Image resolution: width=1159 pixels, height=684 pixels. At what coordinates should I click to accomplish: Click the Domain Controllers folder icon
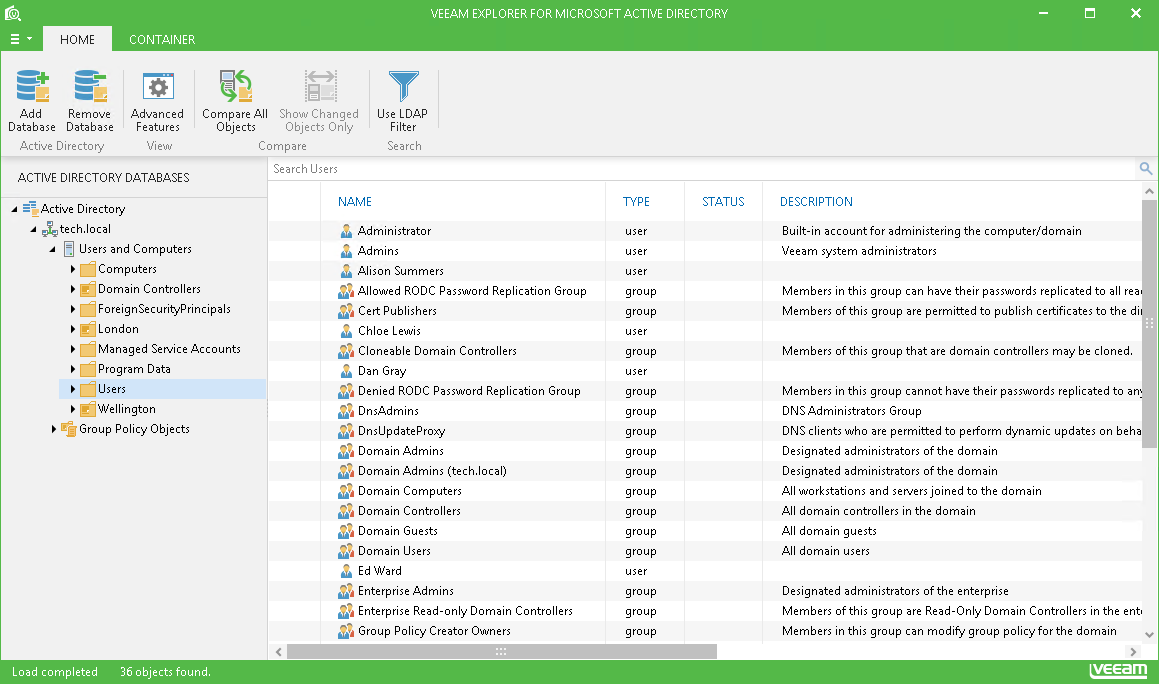click(x=88, y=289)
